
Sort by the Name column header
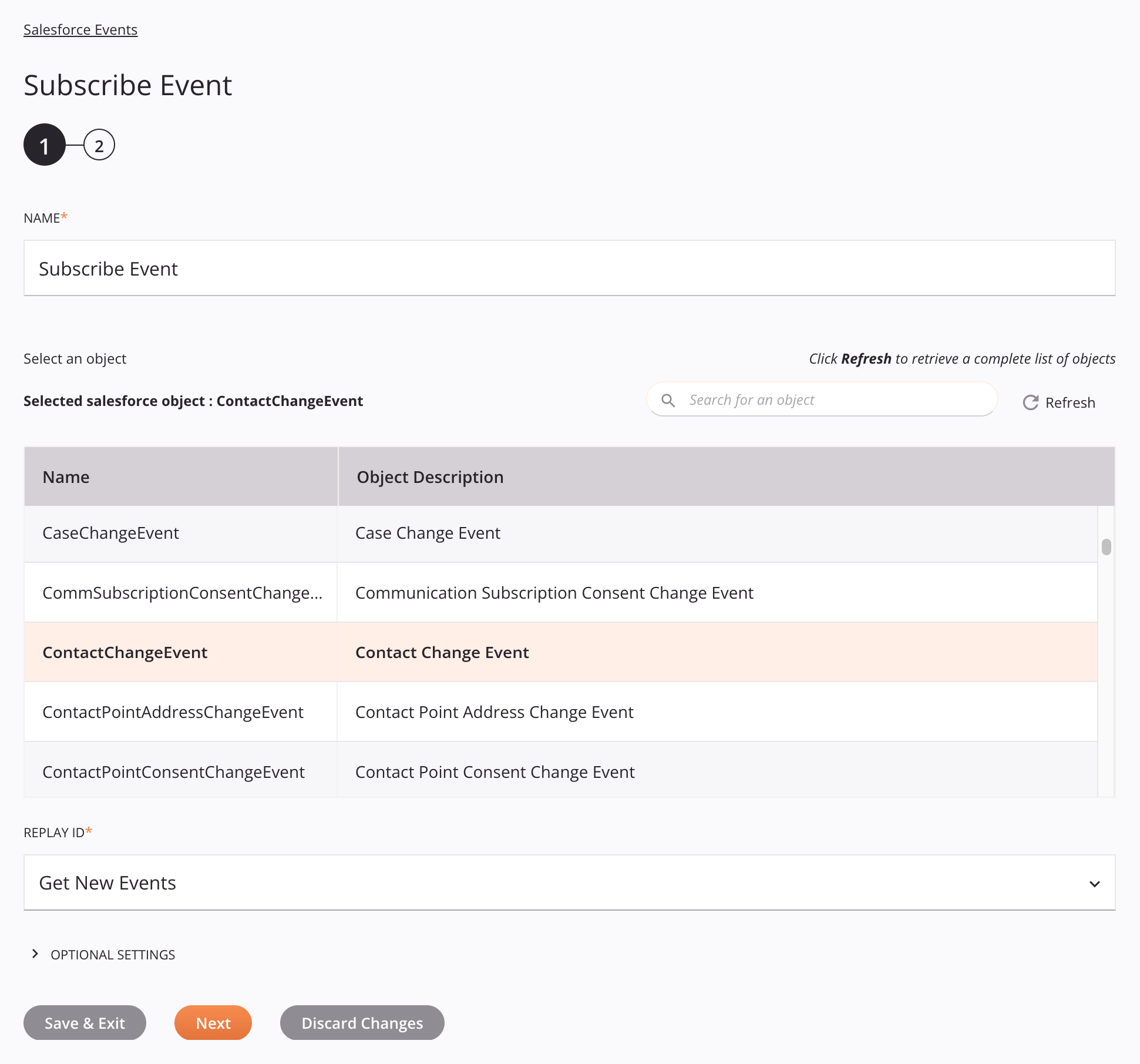[x=65, y=476]
